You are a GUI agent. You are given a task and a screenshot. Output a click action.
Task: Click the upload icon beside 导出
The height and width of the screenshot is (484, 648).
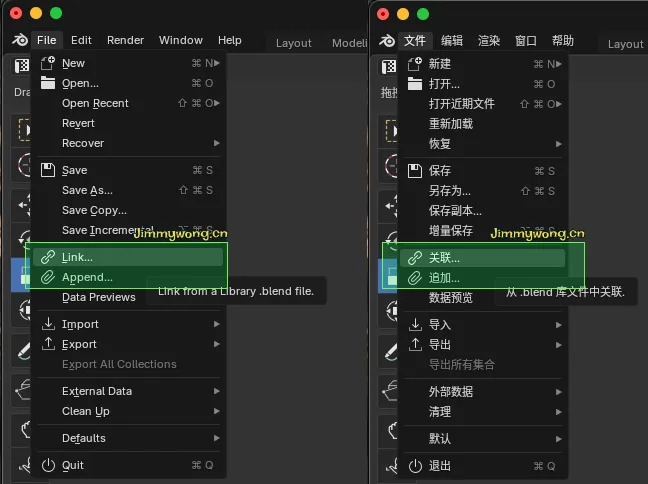pos(415,345)
